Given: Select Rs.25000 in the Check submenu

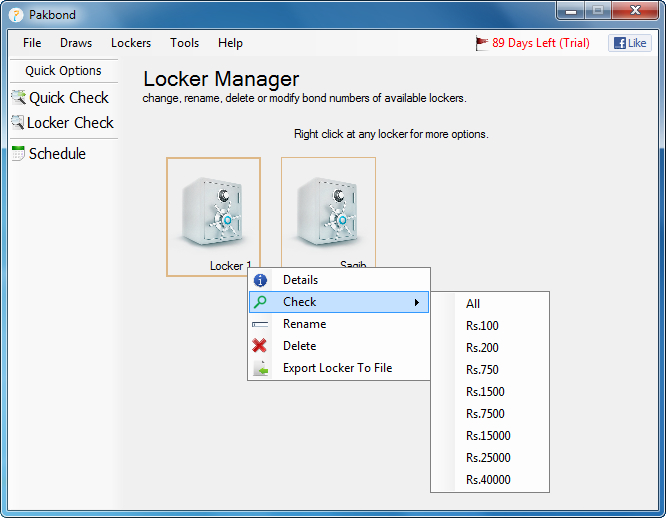Looking at the screenshot, I should tap(490, 458).
